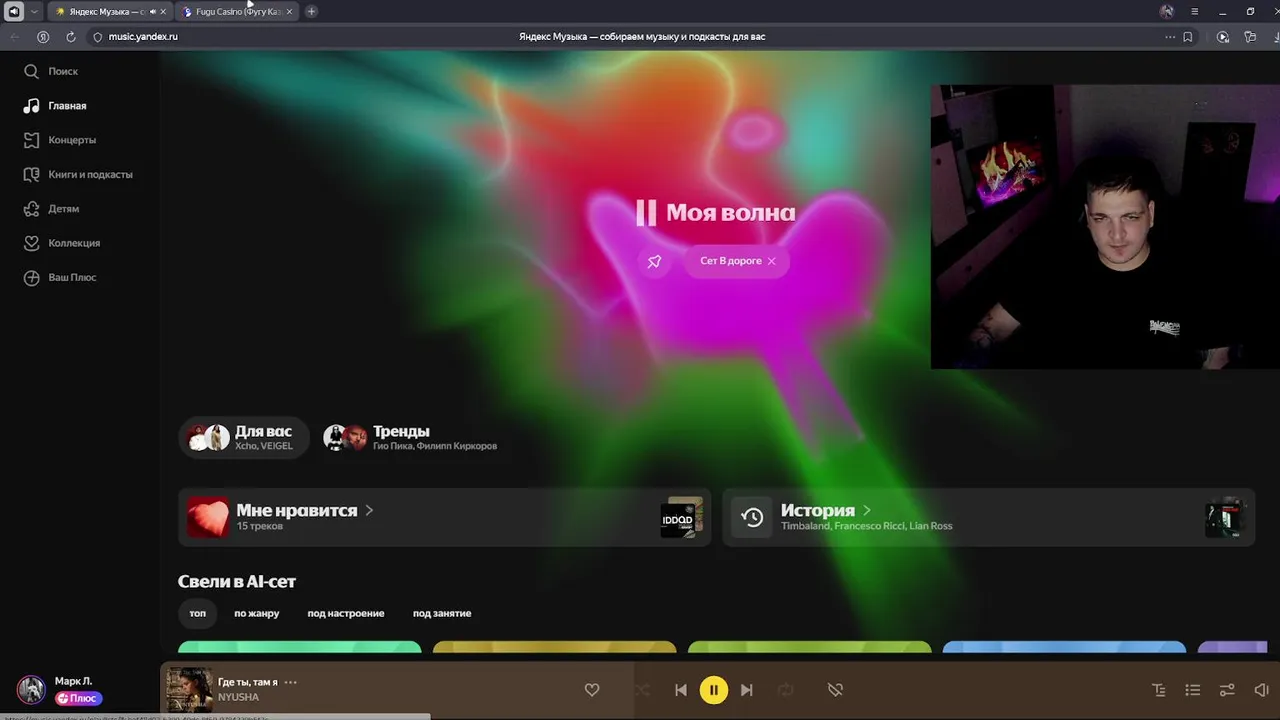This screenshot has width=1280, height=720.
Task: Skip to the previous track
Action: tap(681, 690)
